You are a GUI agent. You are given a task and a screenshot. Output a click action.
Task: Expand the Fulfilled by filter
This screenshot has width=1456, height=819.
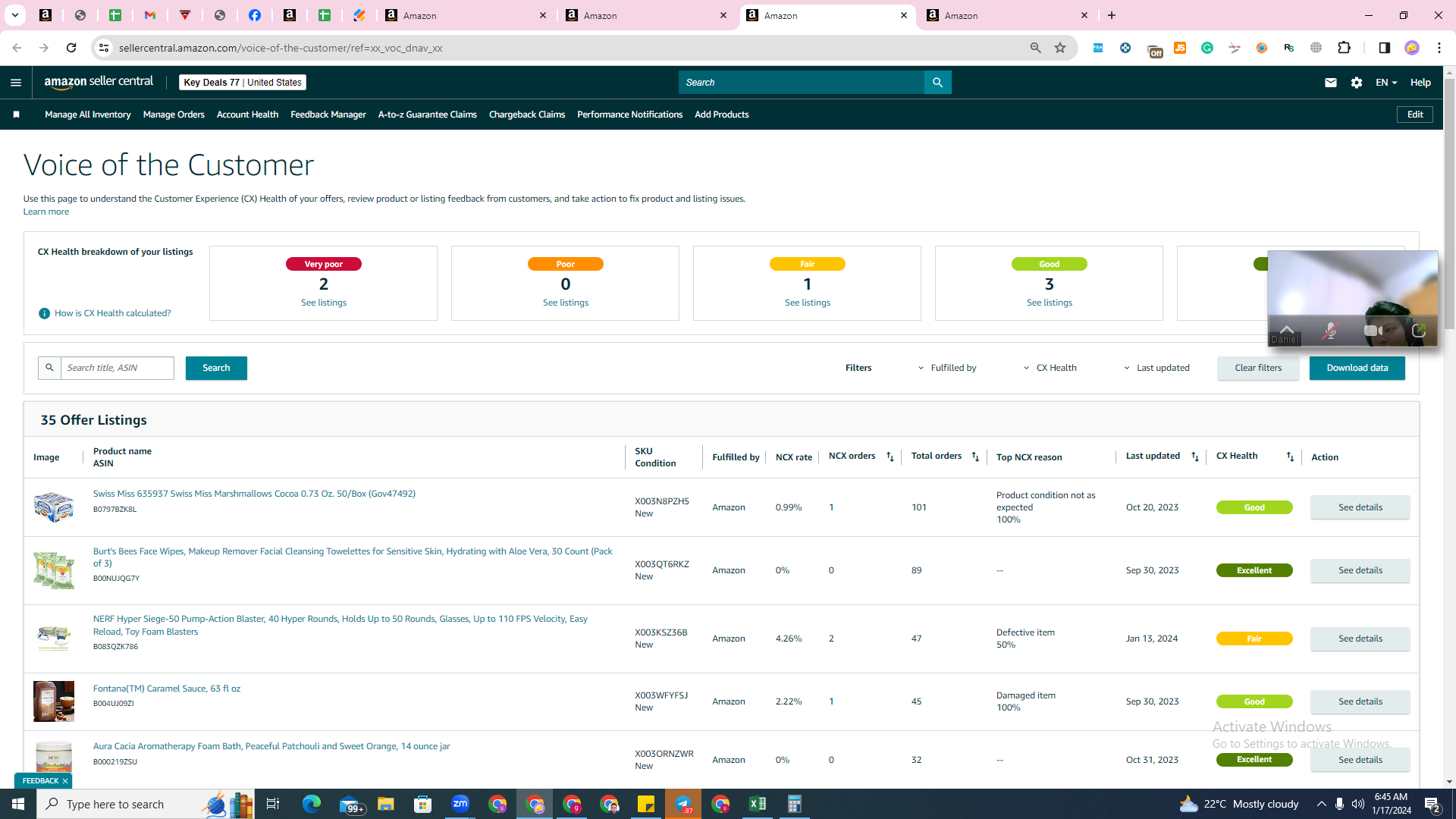tap(946, 368)
